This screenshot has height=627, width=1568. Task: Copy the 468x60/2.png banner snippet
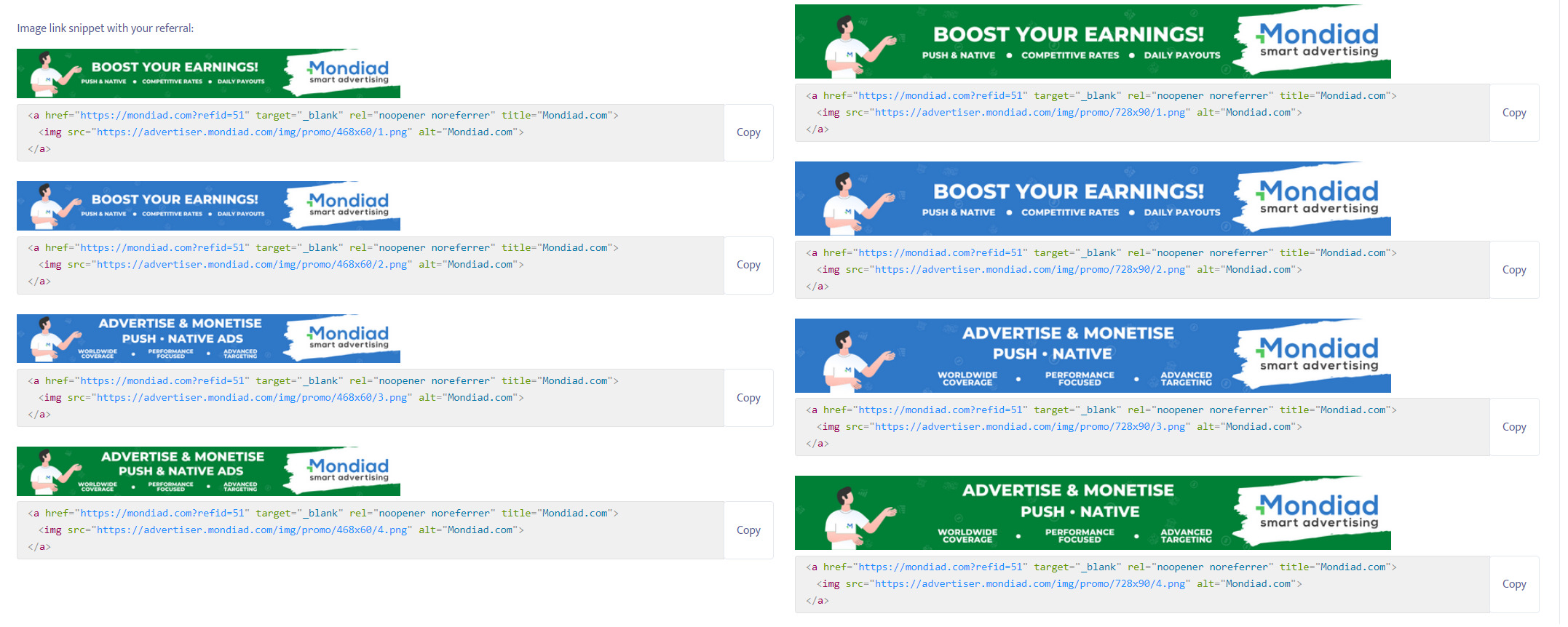coord(748,265)
